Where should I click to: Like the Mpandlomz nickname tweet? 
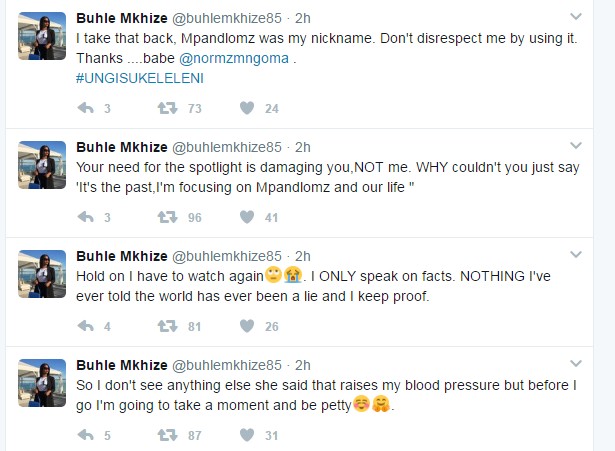(246, 108)
